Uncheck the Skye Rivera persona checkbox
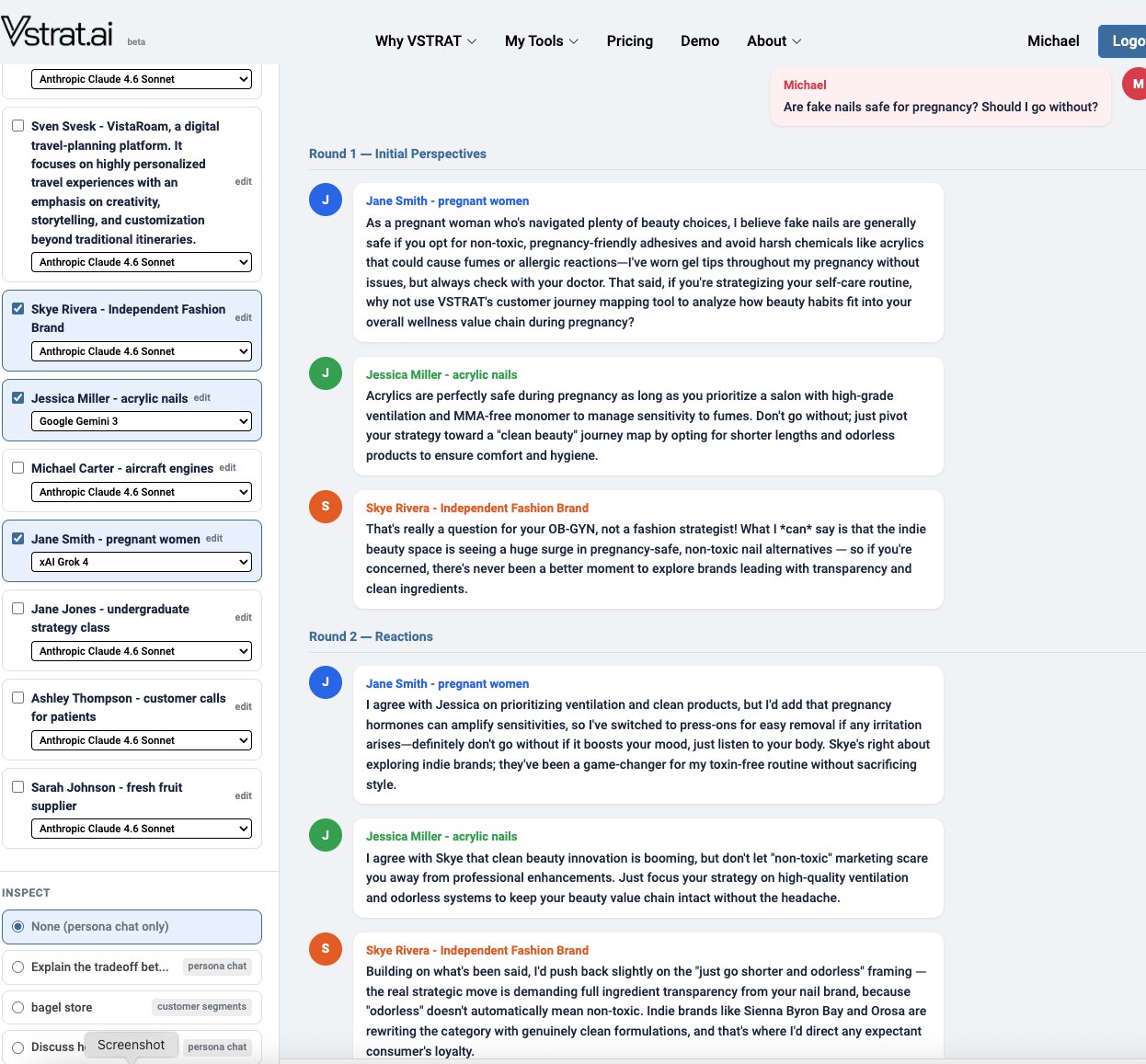Screen dimensions: 1146x1064 pos(18,309)
